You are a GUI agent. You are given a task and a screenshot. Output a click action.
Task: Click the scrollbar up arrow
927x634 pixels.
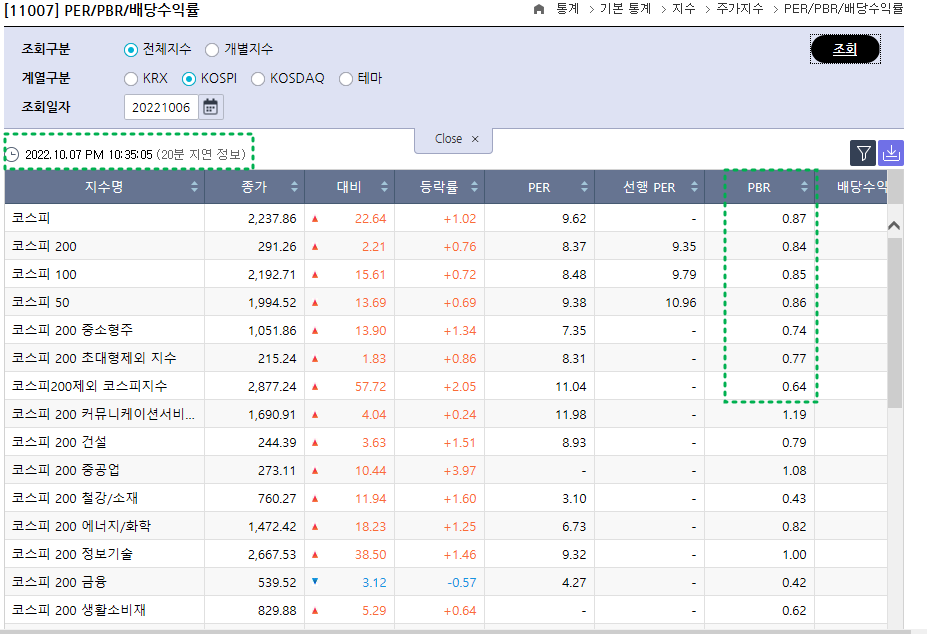point(894,225)
